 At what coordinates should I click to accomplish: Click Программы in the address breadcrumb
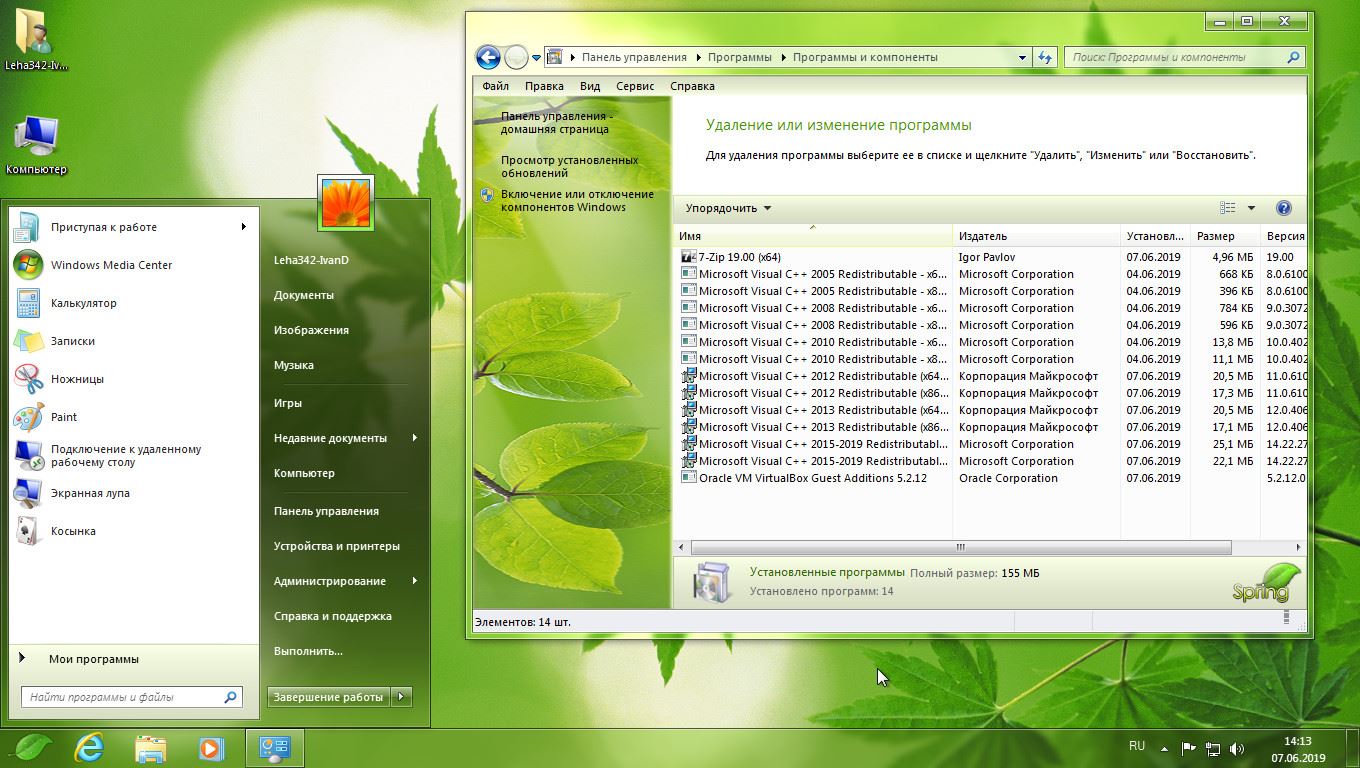740,57
